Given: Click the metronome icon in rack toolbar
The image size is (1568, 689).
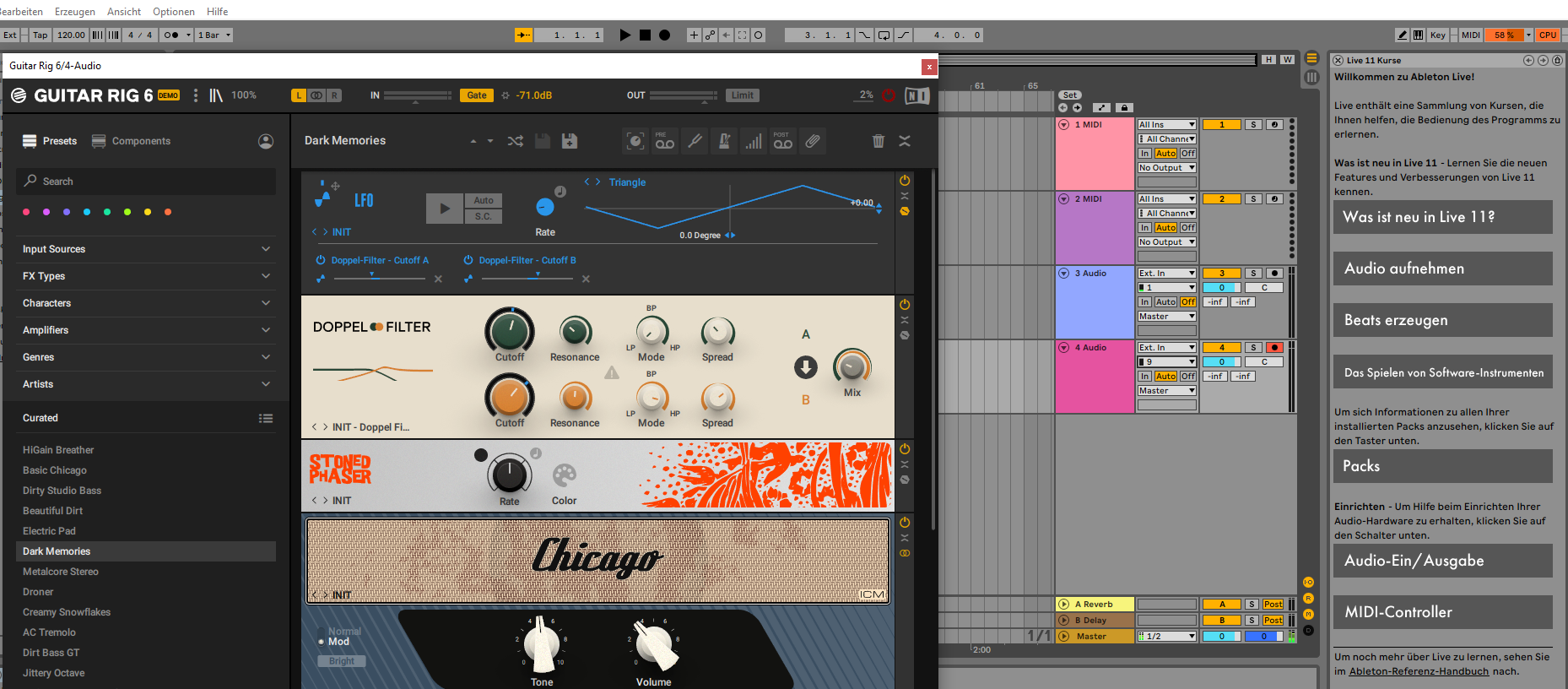Looking at the screenshot, I should pyautogui.click(x=724, y=141).
